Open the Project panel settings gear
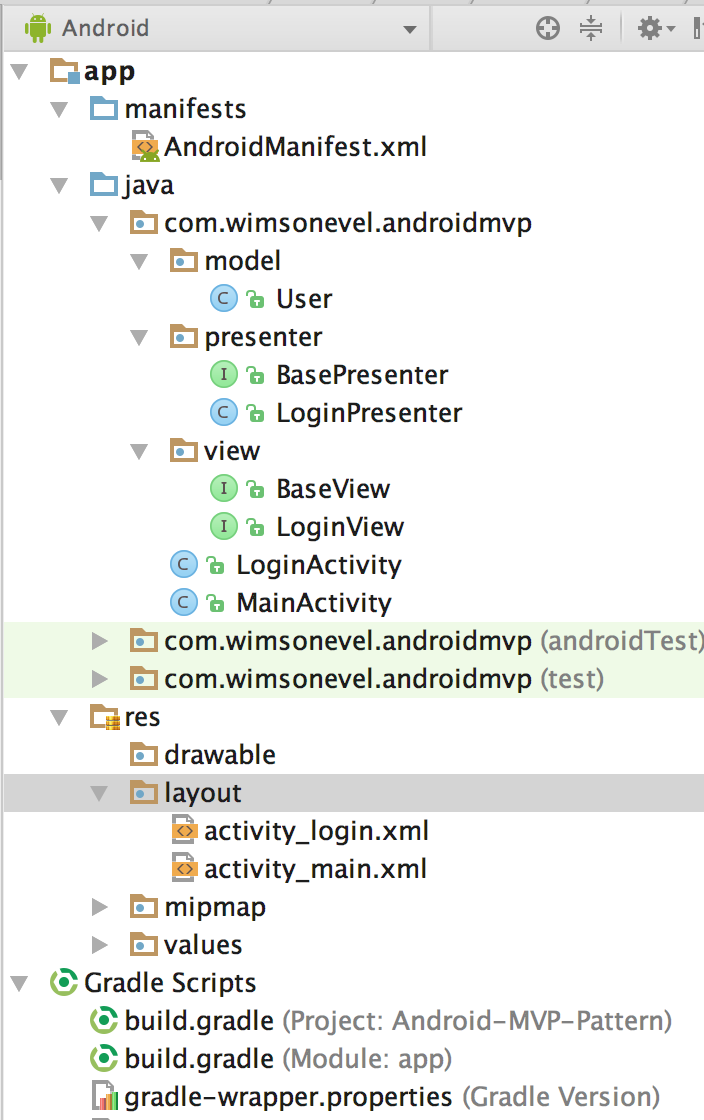 click(646, 27)
